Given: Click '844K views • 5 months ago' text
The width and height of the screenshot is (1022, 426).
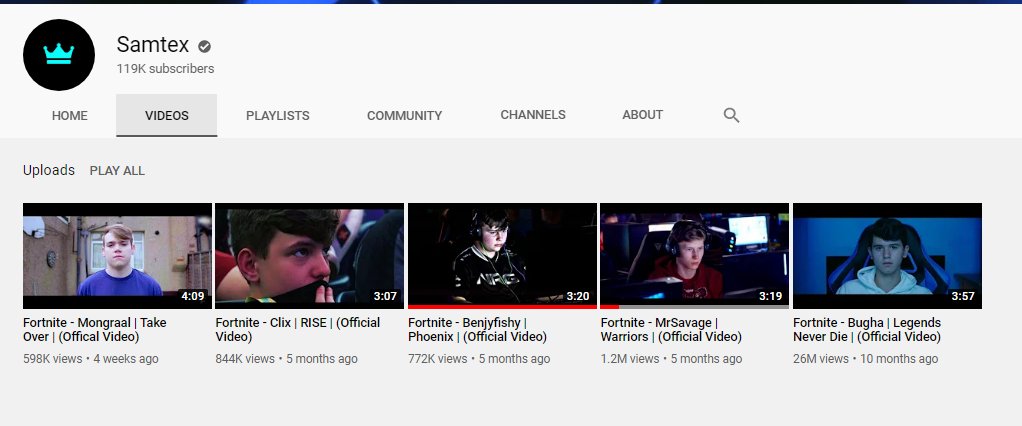Looking at the screenshot, I should 287,359.
